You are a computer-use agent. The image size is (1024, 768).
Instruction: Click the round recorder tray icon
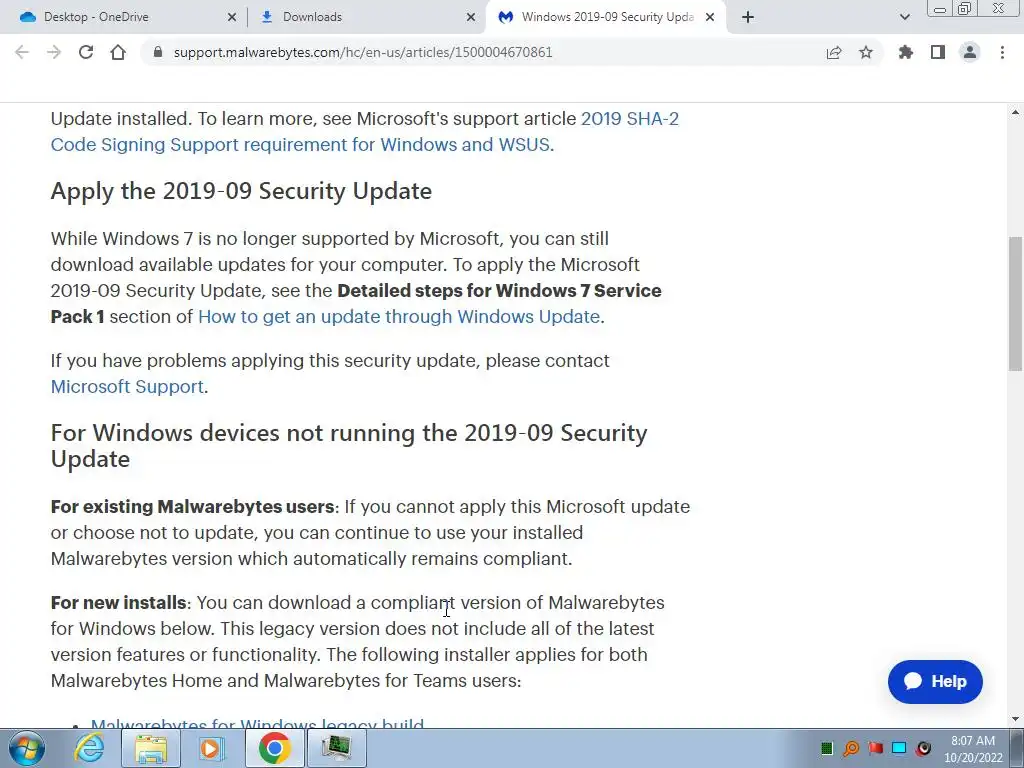tap(923, 748)
